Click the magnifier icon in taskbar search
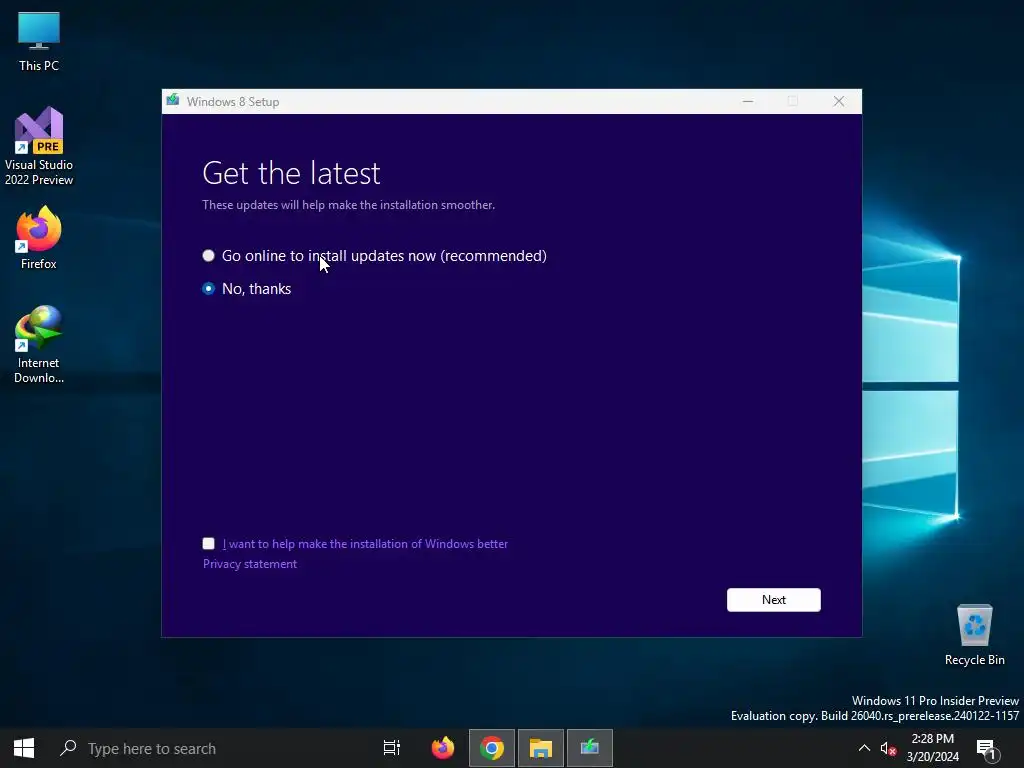This screenshot has height=768, width=1024. point(68,748)
